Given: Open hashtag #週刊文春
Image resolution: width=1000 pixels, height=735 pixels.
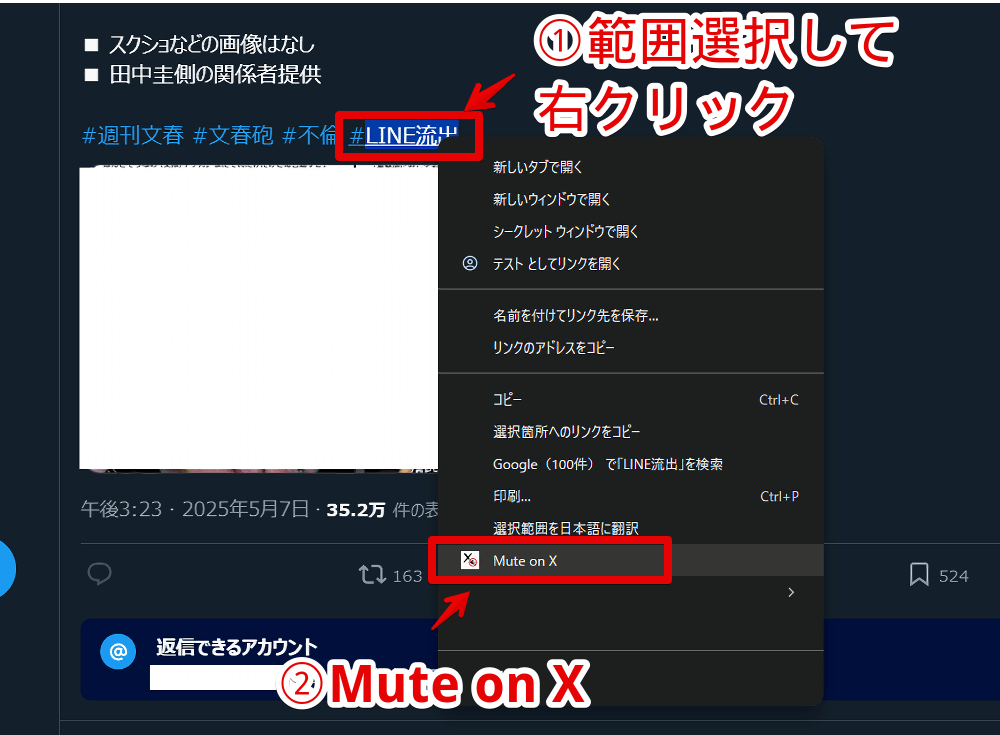Looking at the screenshot, I should pos(133,135).
